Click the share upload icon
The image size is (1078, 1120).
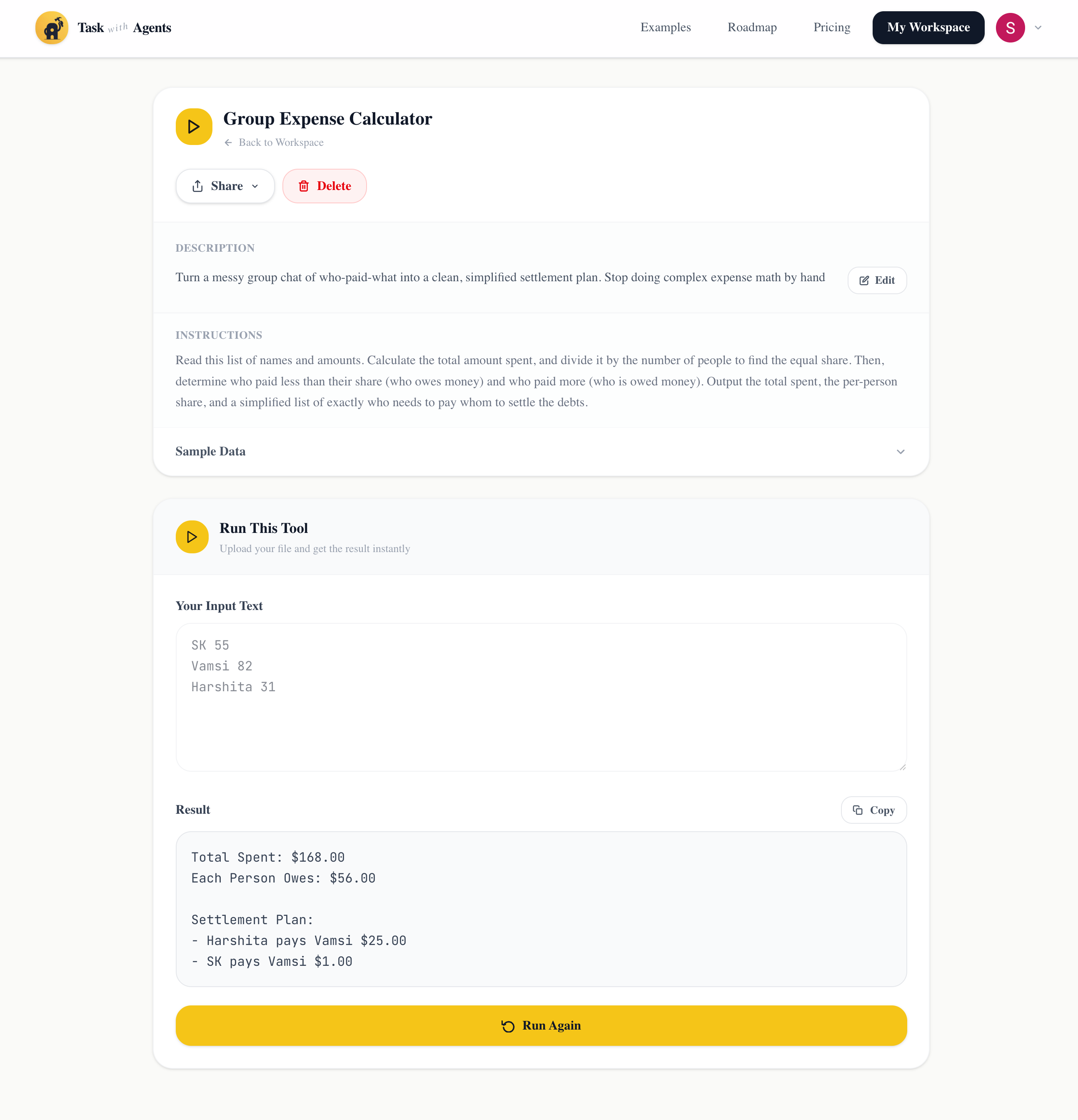198,186
